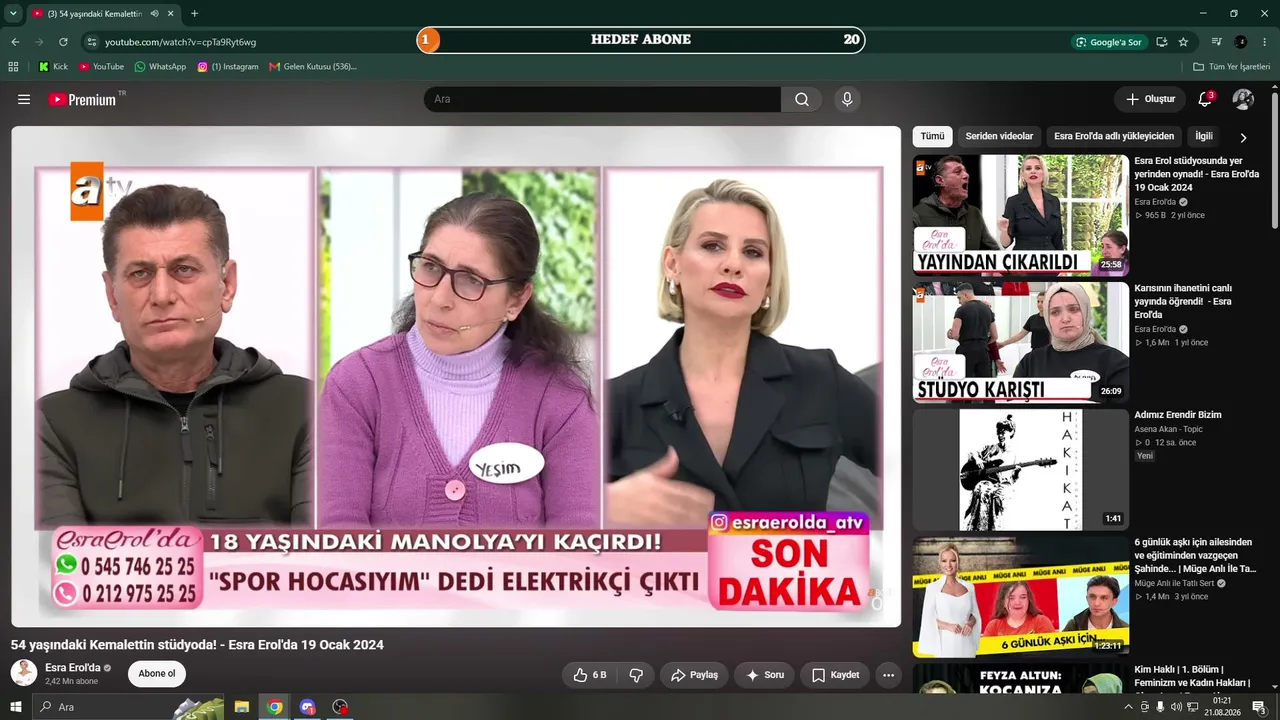Open the STÜDYO KARIŞTI video thumbnail
Image resolution: width=1280 pixels, height=720 pixels.
(x=1021, y=342)
